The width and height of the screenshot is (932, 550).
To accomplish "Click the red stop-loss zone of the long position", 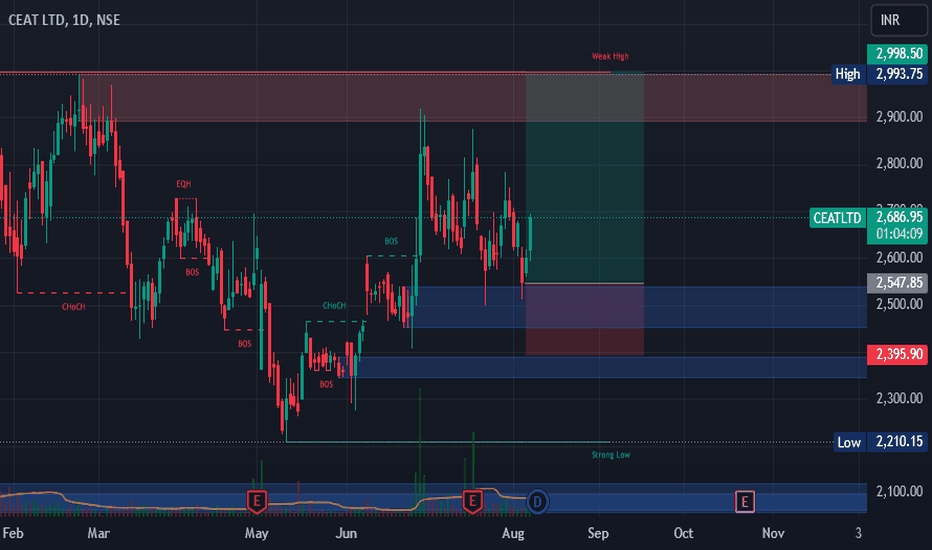I will click(x=584, y=319).
